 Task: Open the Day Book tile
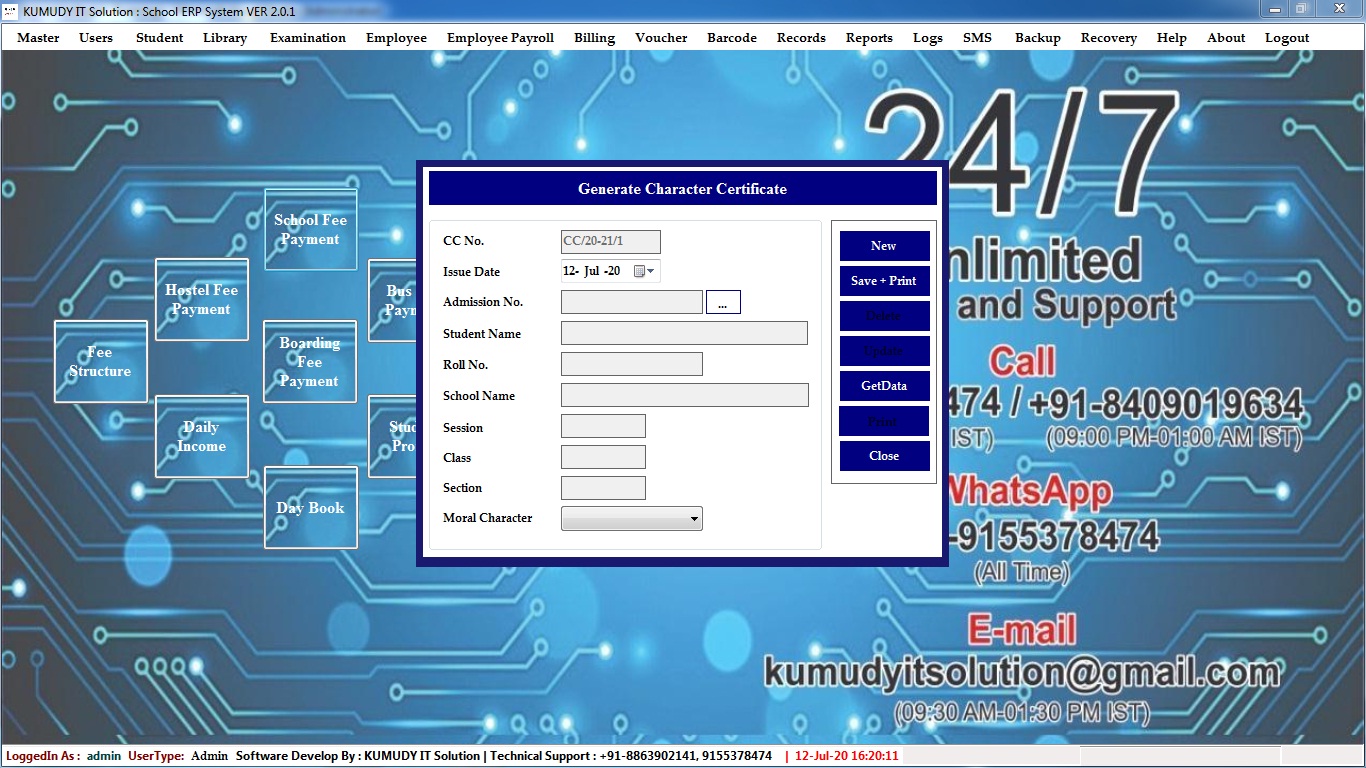pos(310,507)
